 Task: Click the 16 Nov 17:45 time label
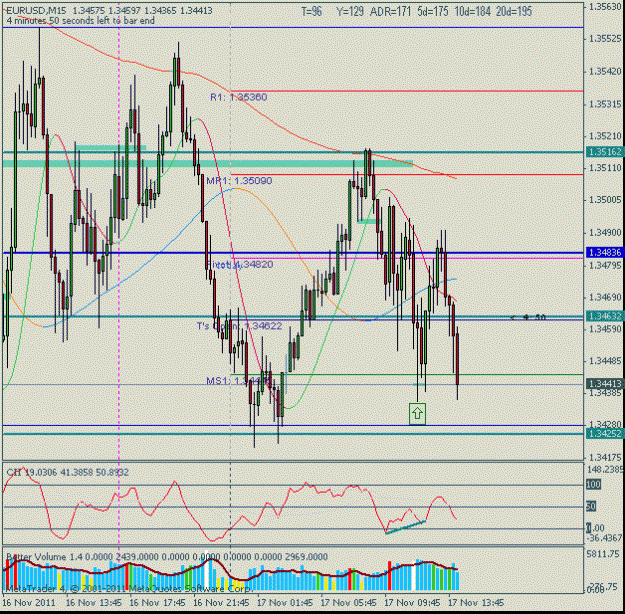coord(157,602)
